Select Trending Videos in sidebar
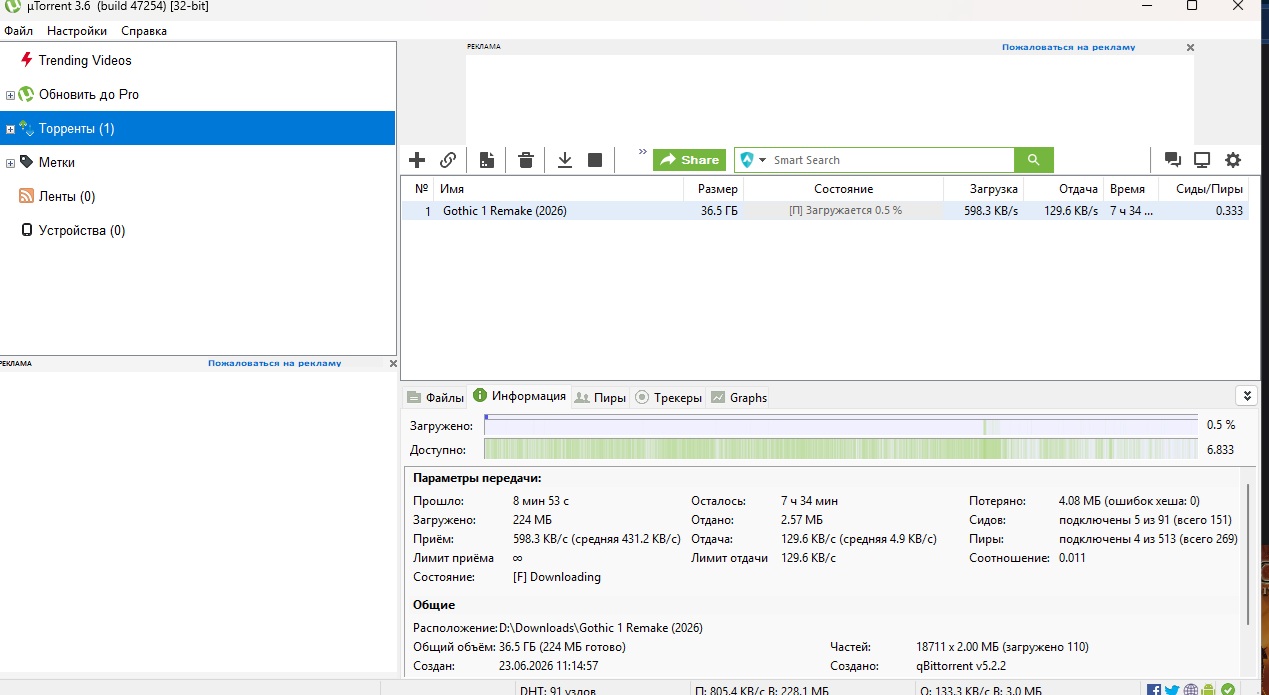1269x695 pixels. 85,60
